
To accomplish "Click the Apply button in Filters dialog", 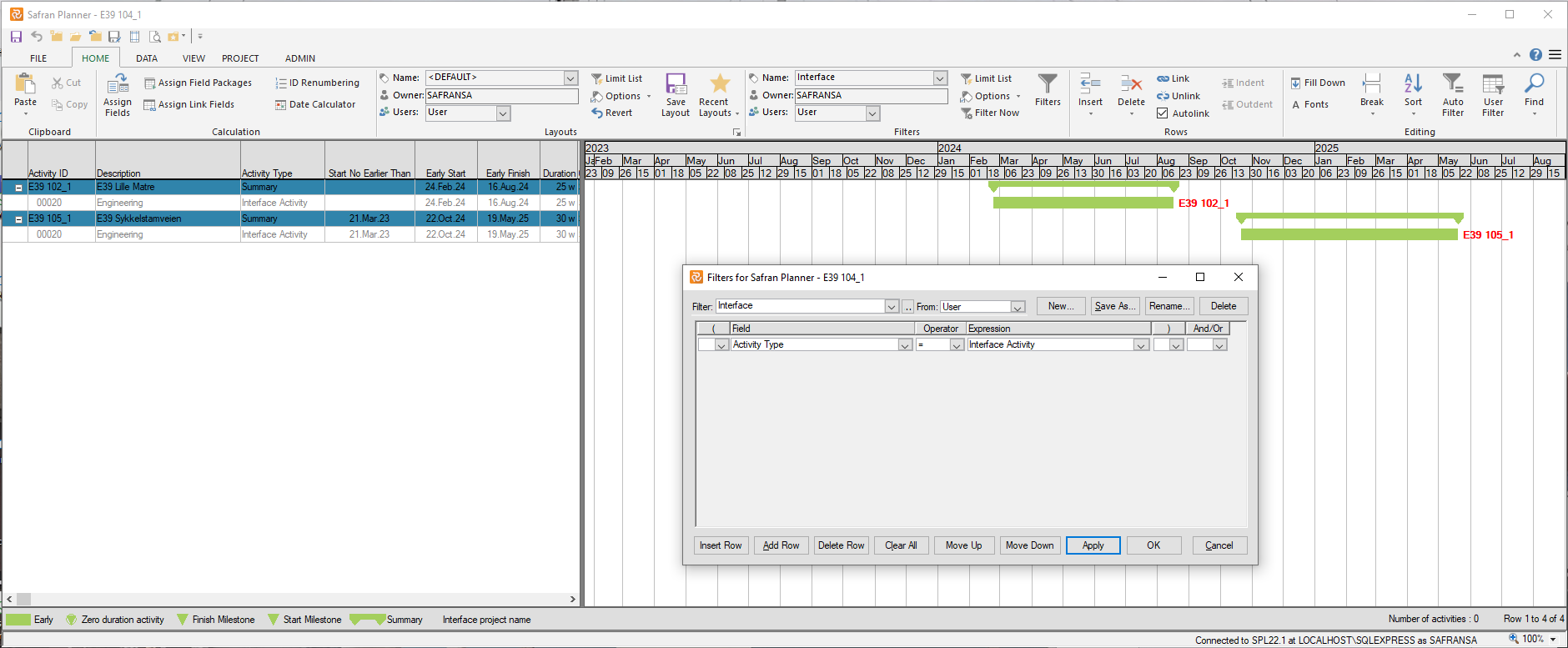I will (x=1093, y=545).
